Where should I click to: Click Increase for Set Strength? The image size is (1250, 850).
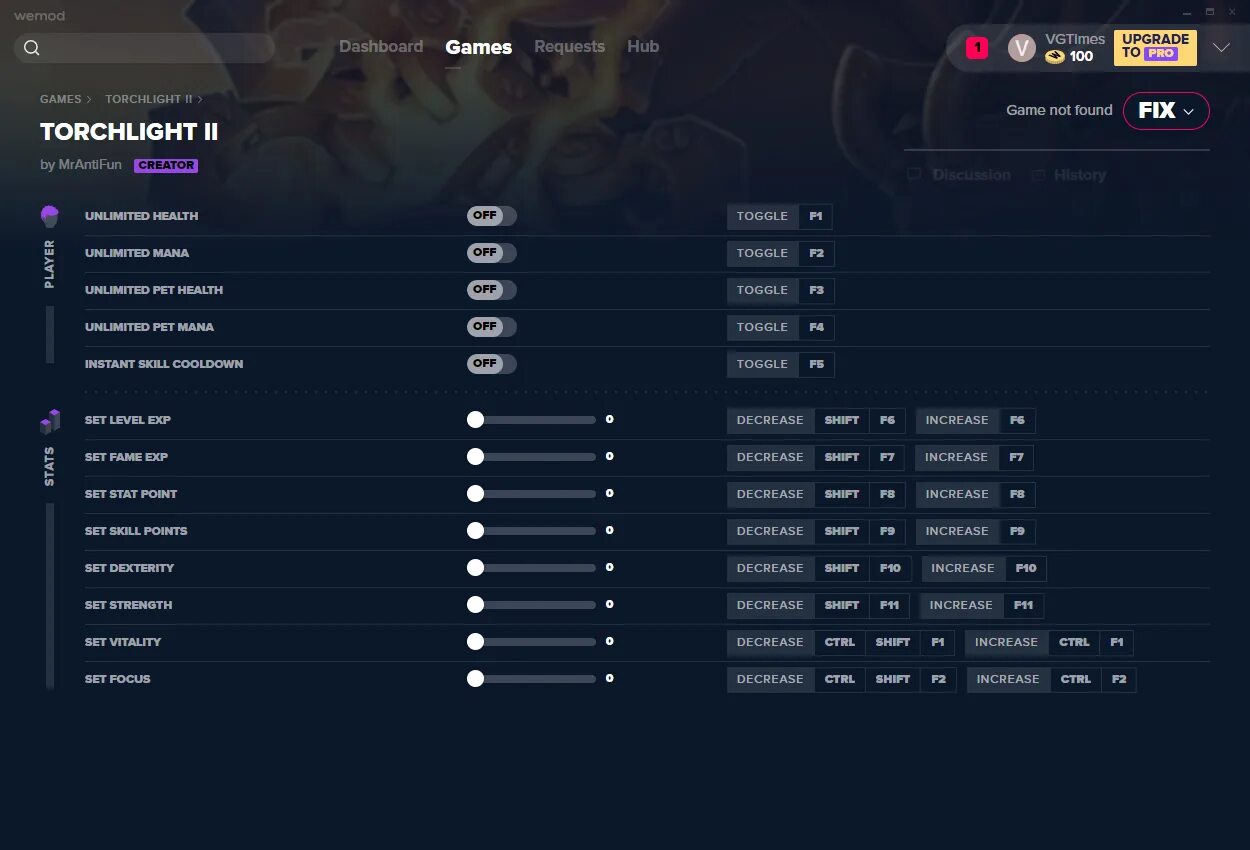click(961, 605)
